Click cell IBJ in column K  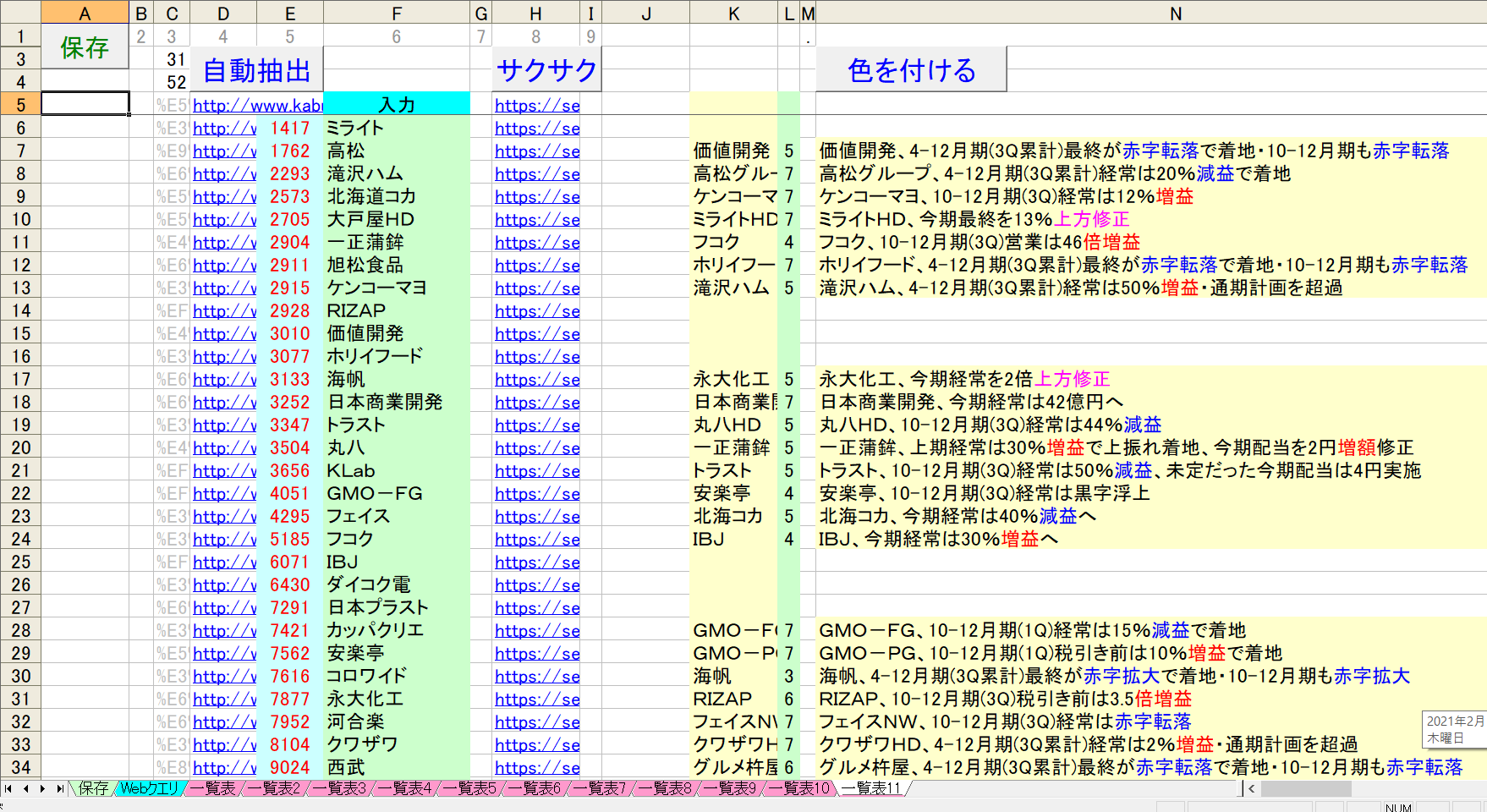733,539
